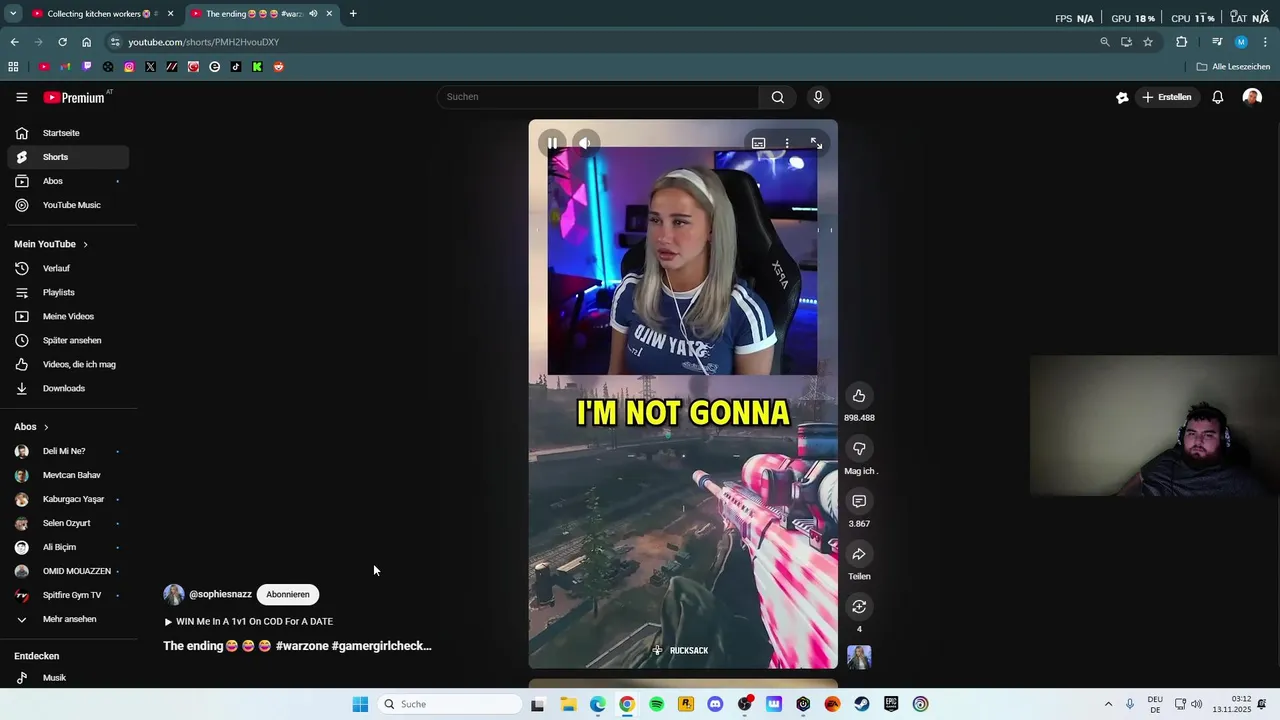
Task: Open Chrome media controls icon
Action: [1217, 42]
